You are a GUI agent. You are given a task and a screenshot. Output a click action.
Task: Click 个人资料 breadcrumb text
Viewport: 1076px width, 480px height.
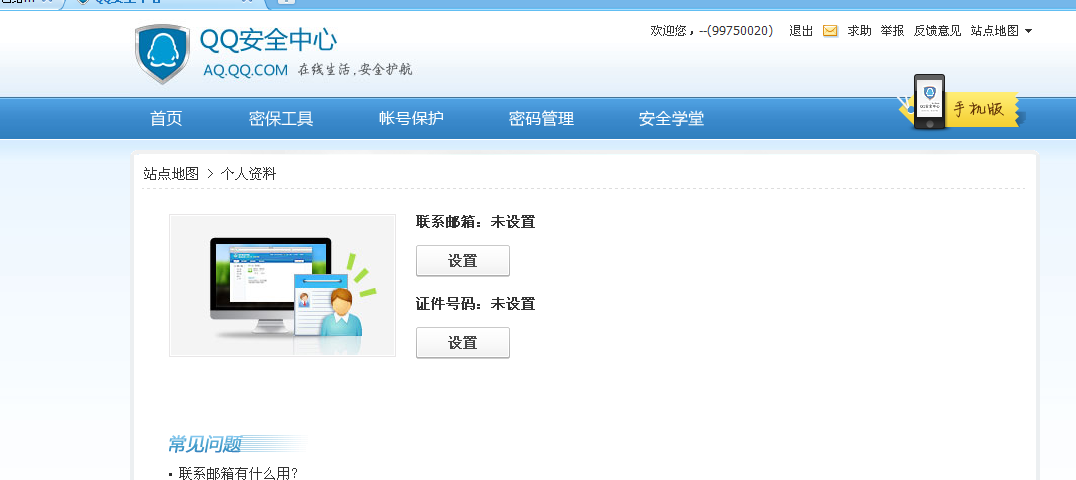point(248,174)
